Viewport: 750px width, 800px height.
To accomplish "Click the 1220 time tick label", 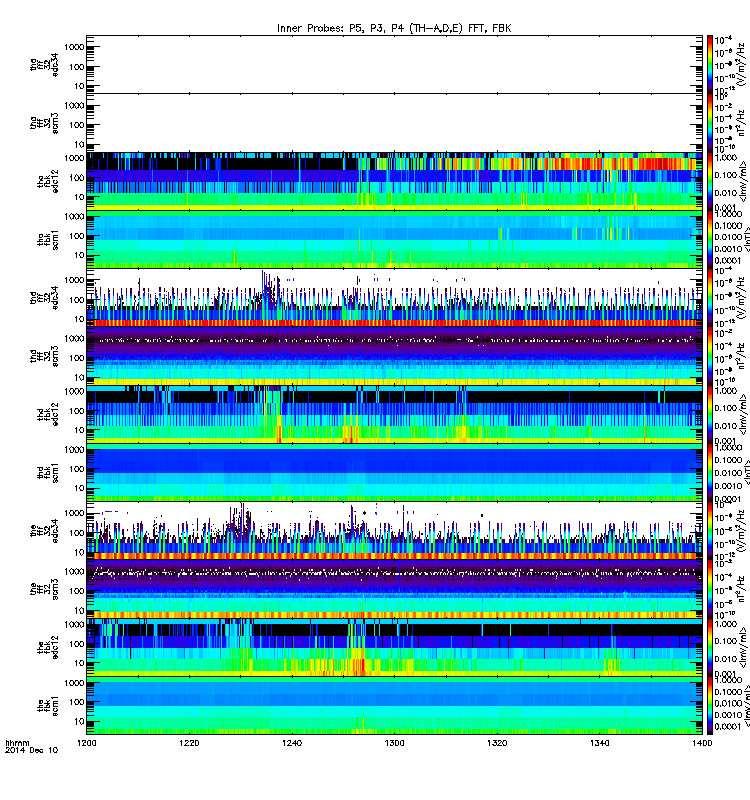I will point(189,743).
